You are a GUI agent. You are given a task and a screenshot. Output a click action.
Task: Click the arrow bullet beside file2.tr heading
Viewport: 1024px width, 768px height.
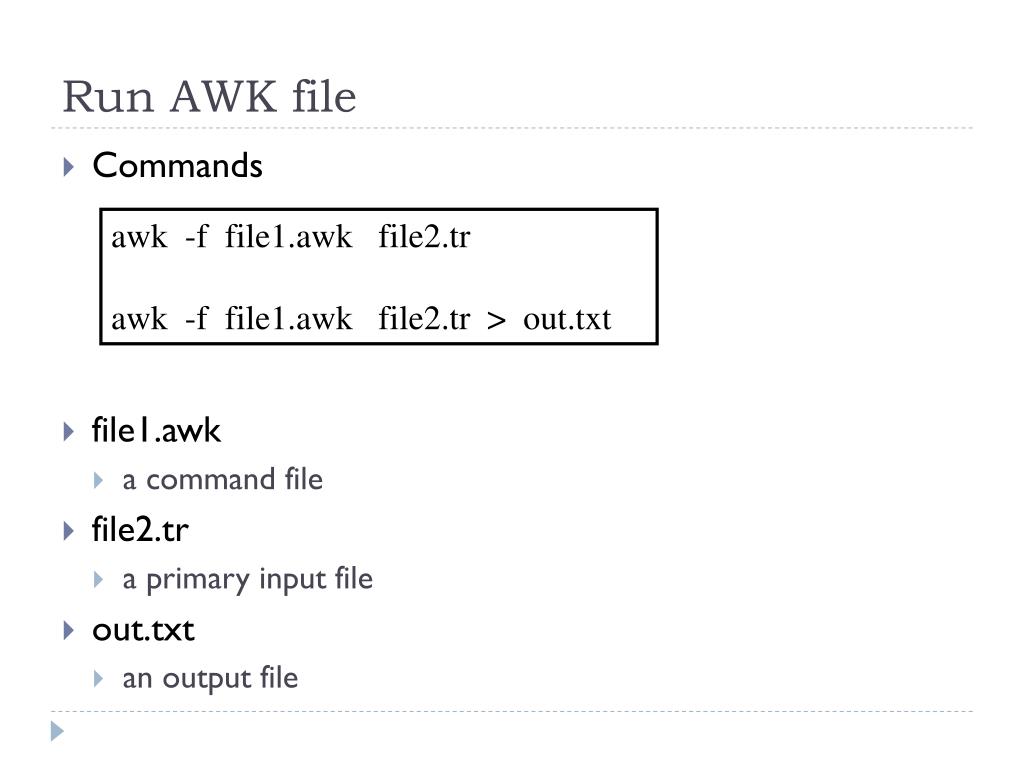tap(69, 530)
